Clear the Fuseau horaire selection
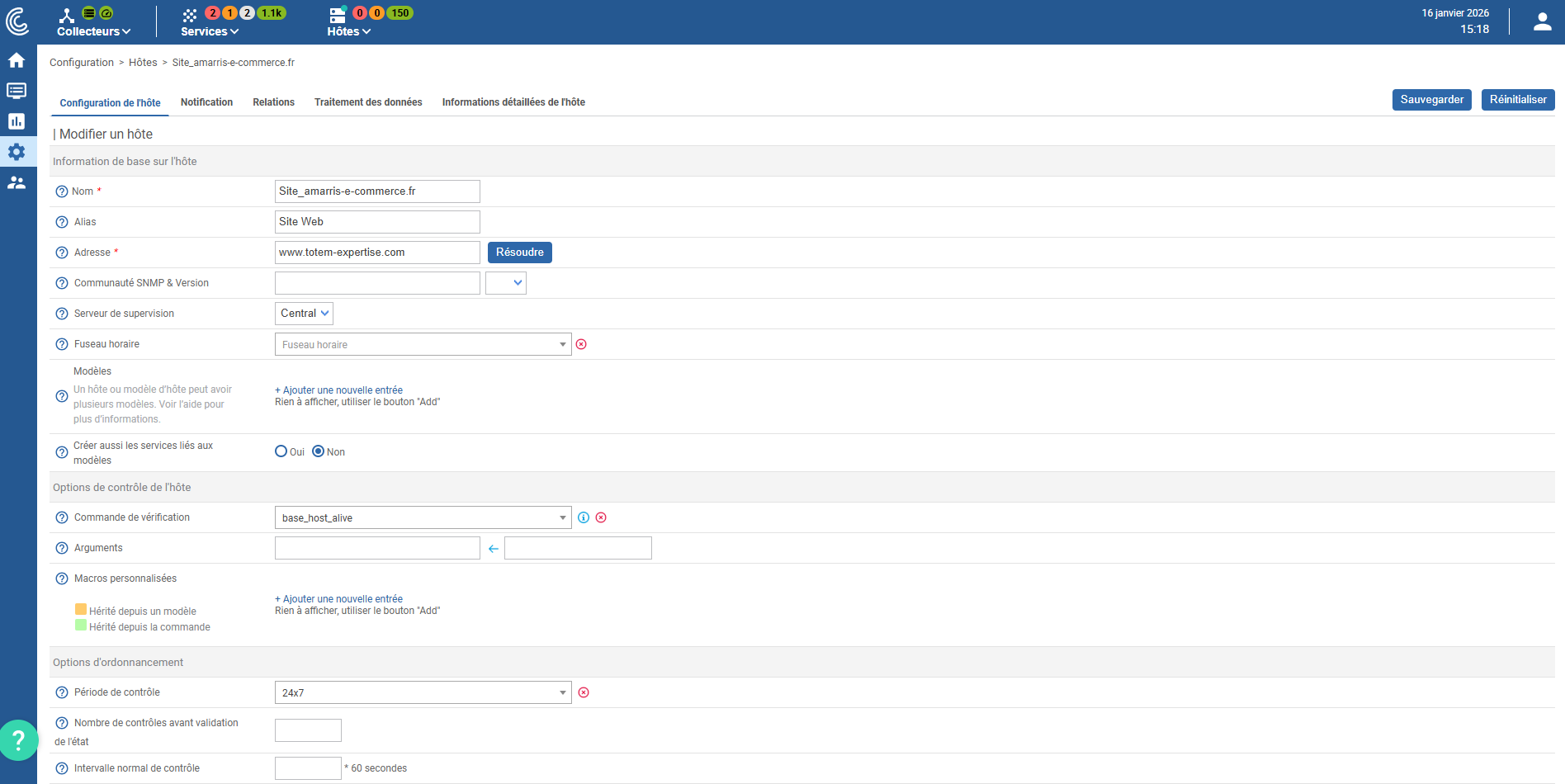 pyautogui.click(x=581, y=344)
